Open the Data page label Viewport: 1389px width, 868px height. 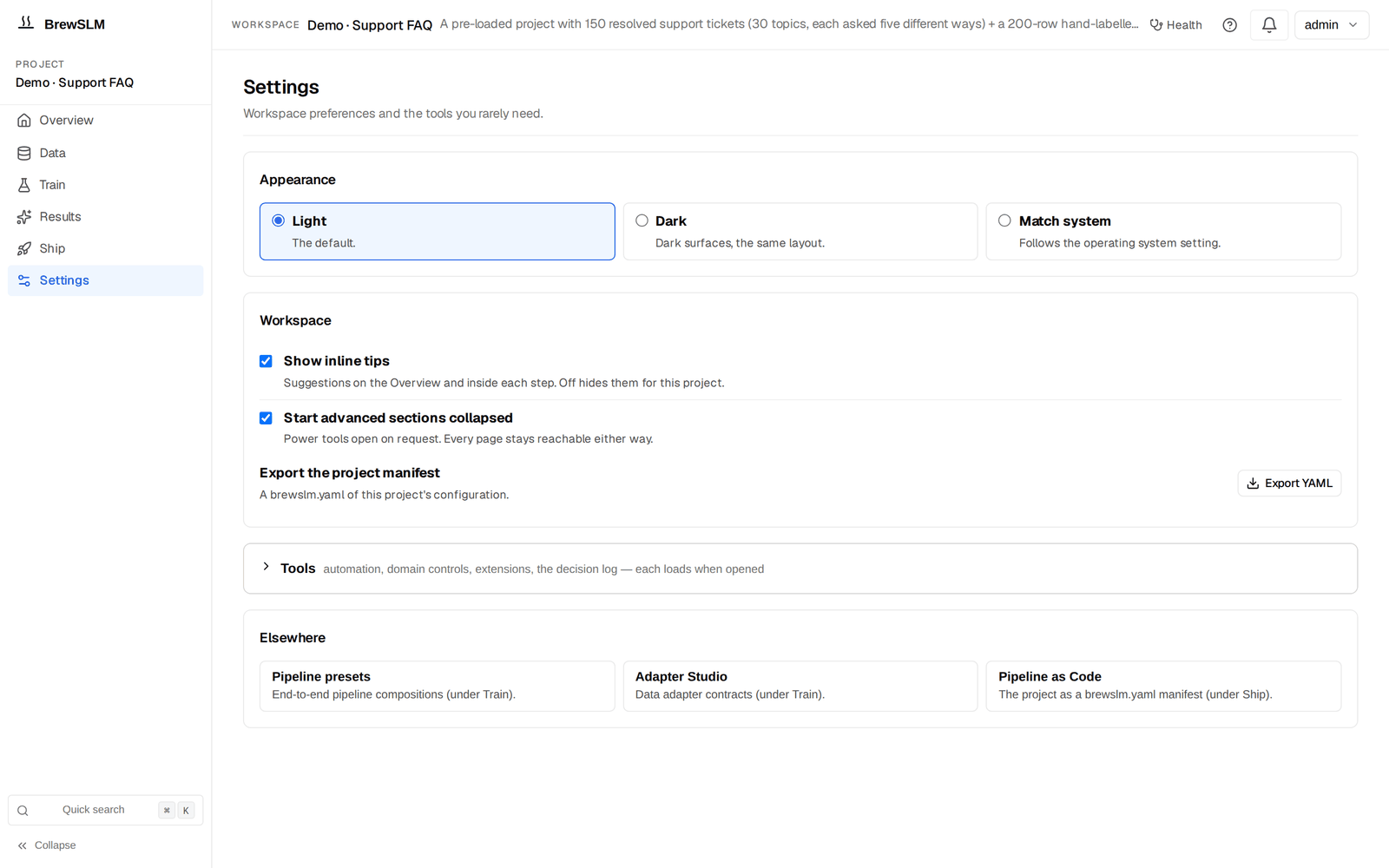pos(52,153)
